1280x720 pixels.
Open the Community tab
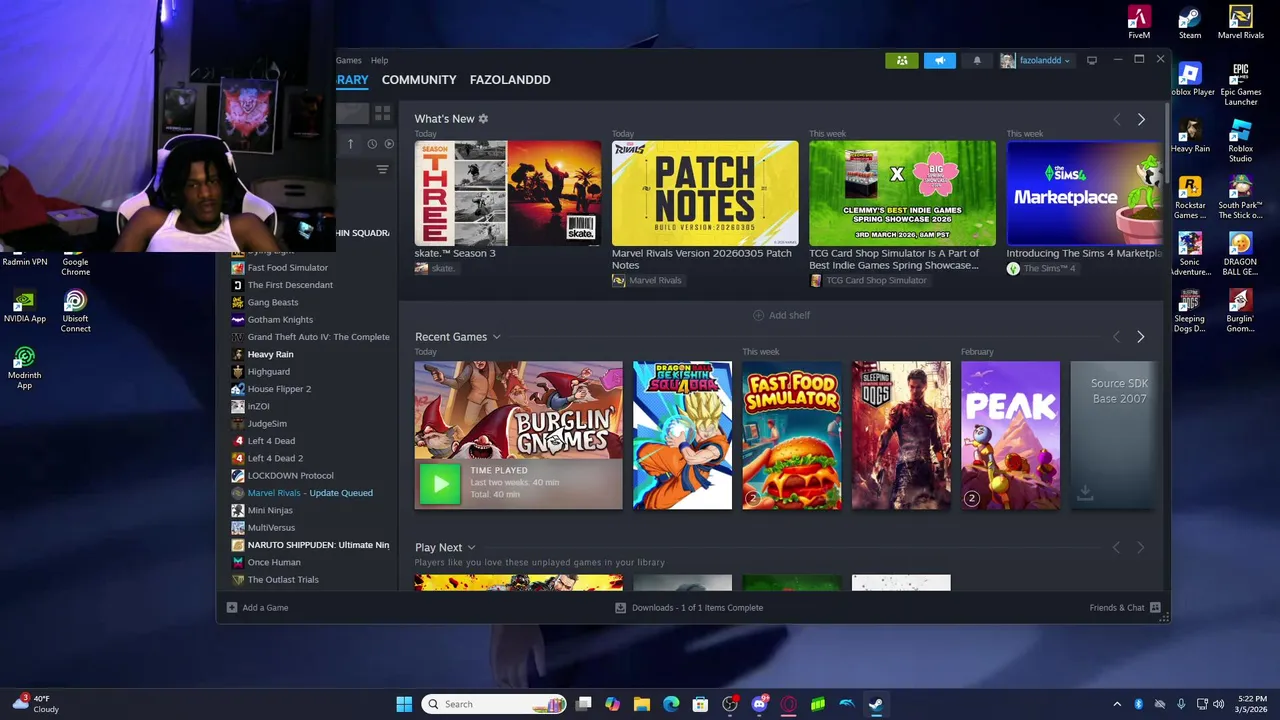(419, 80)
